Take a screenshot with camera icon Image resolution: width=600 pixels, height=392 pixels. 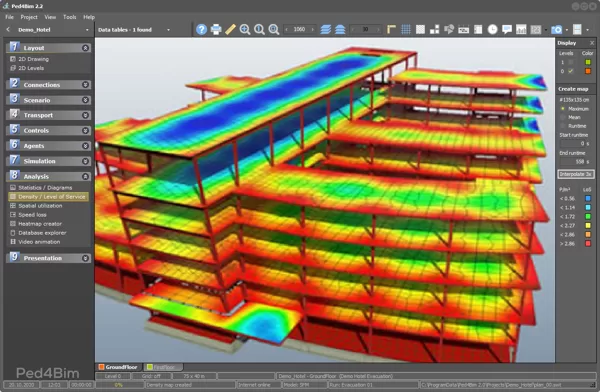[556, 29]
